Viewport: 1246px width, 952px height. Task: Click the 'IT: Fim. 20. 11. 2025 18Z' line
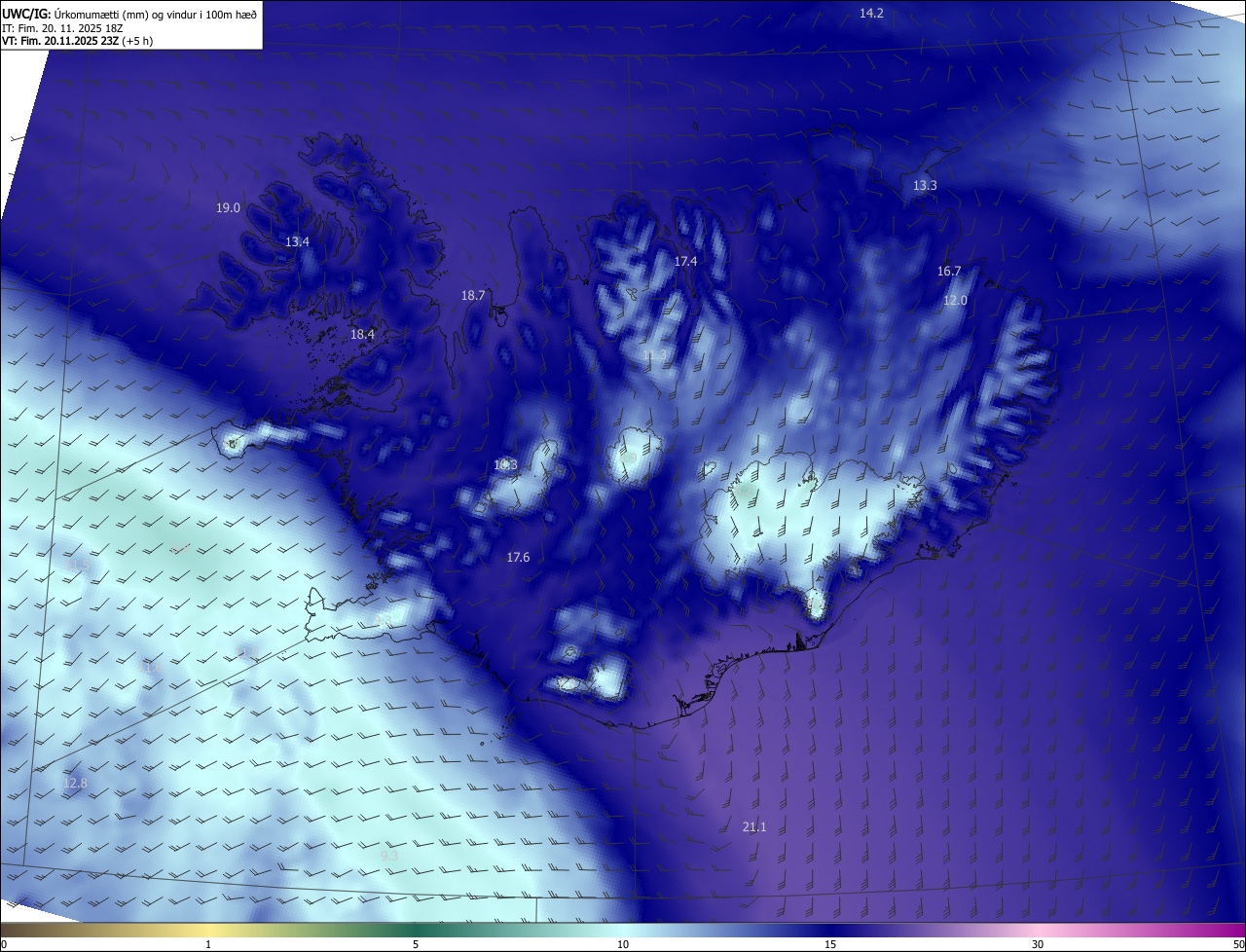61,27
